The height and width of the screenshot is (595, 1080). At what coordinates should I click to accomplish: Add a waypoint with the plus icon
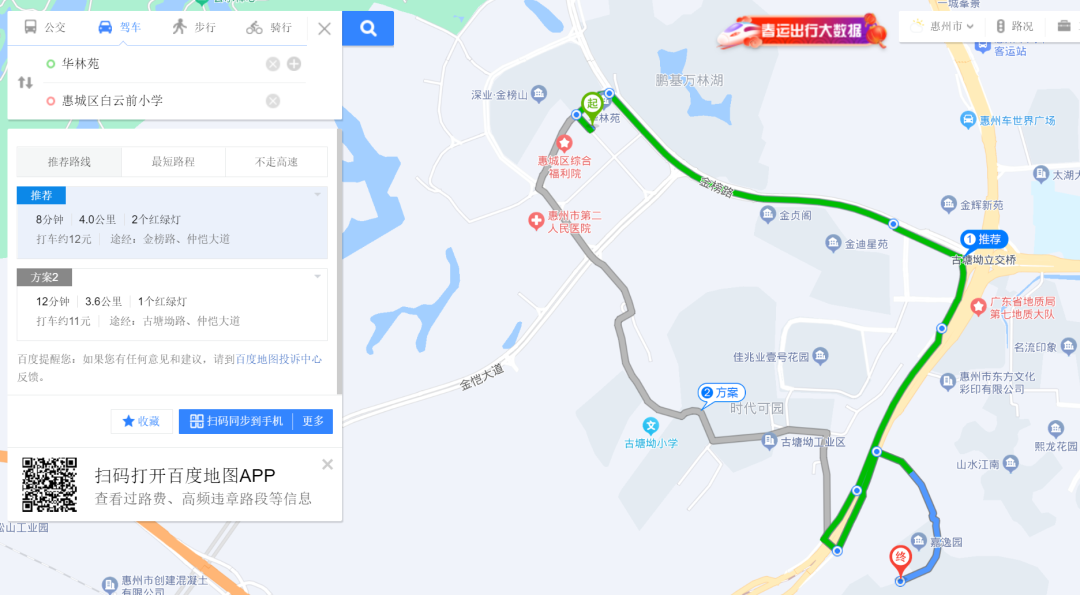tap(294, 64)
